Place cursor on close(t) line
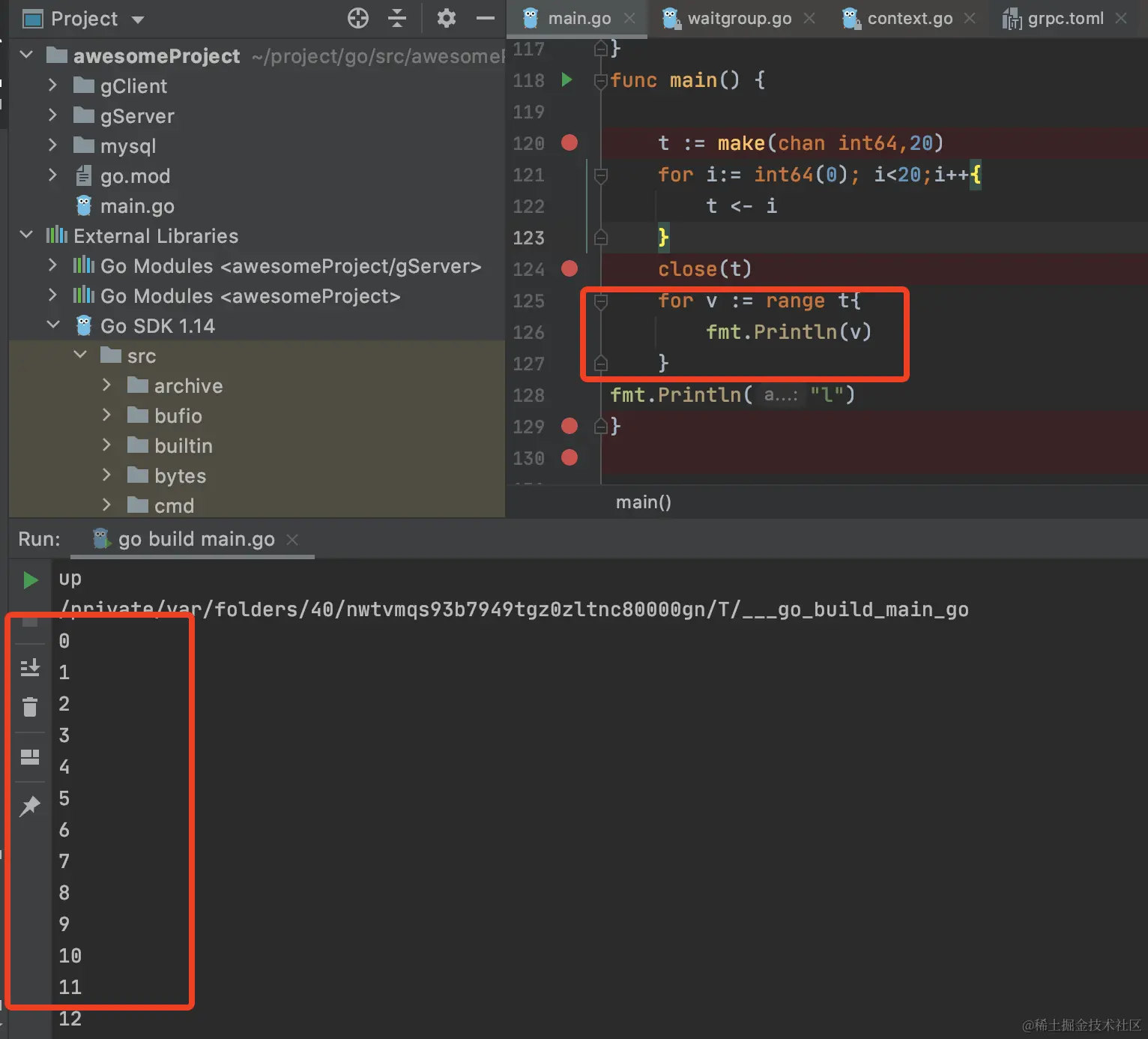The image size is (1148, 1039). click(704, 268)
